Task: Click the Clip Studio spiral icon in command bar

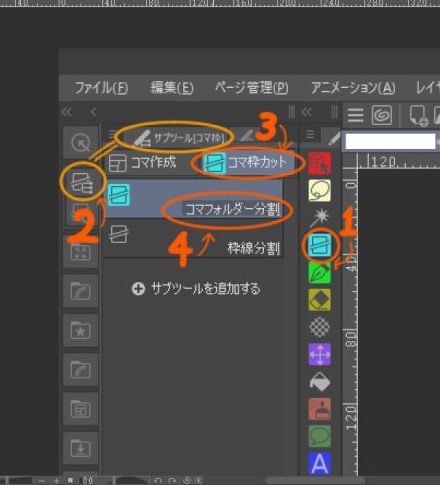Action: click(382, 115)
